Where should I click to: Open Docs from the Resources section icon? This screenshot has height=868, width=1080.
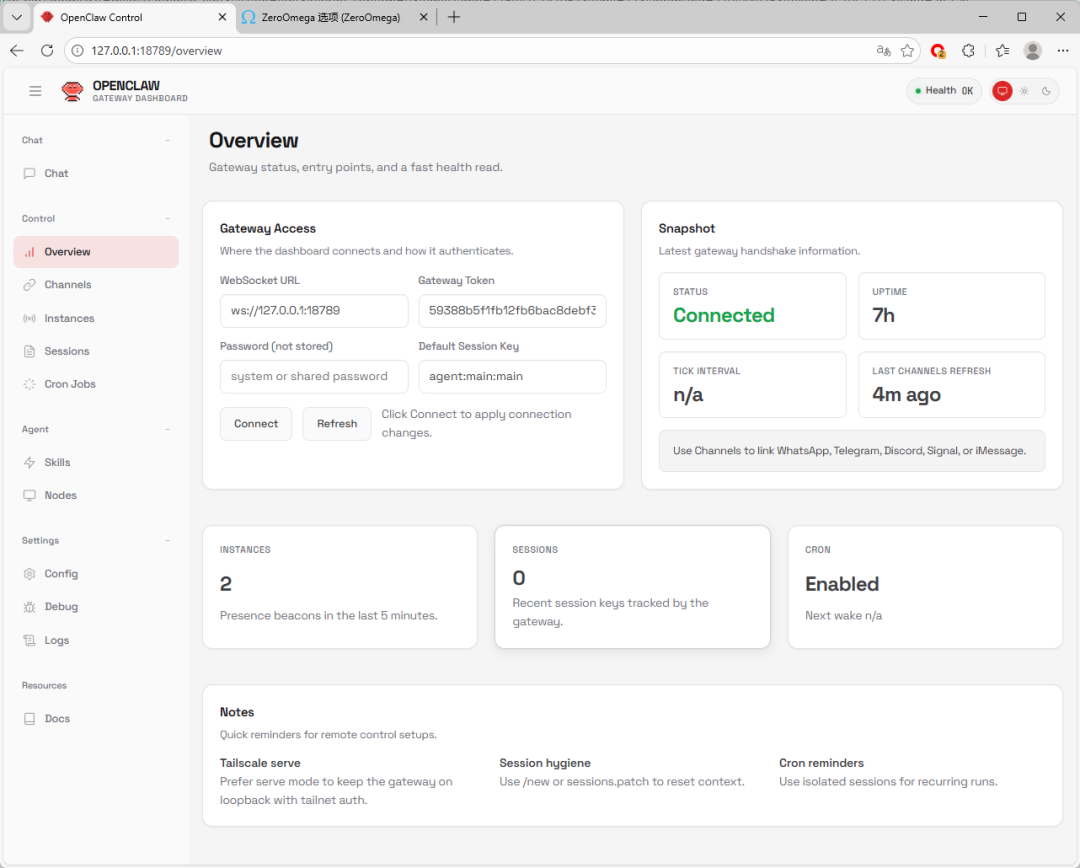(x=30, y=718)
